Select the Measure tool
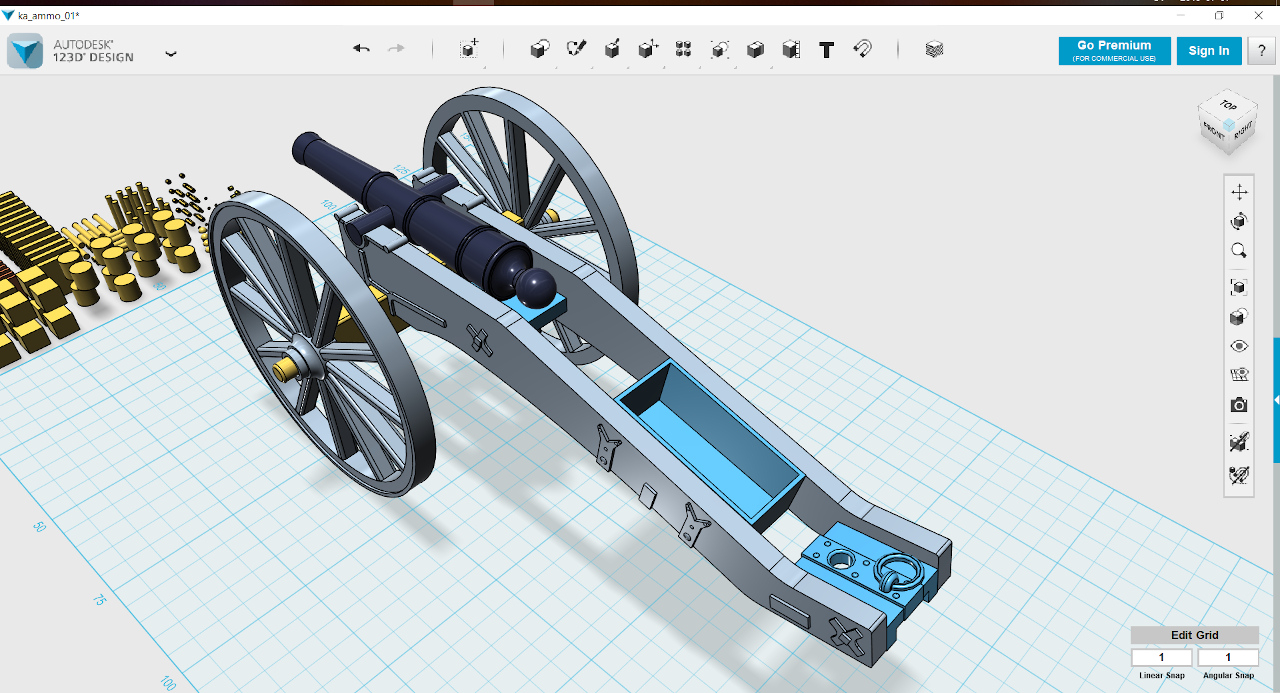 [x=791, y=49]
